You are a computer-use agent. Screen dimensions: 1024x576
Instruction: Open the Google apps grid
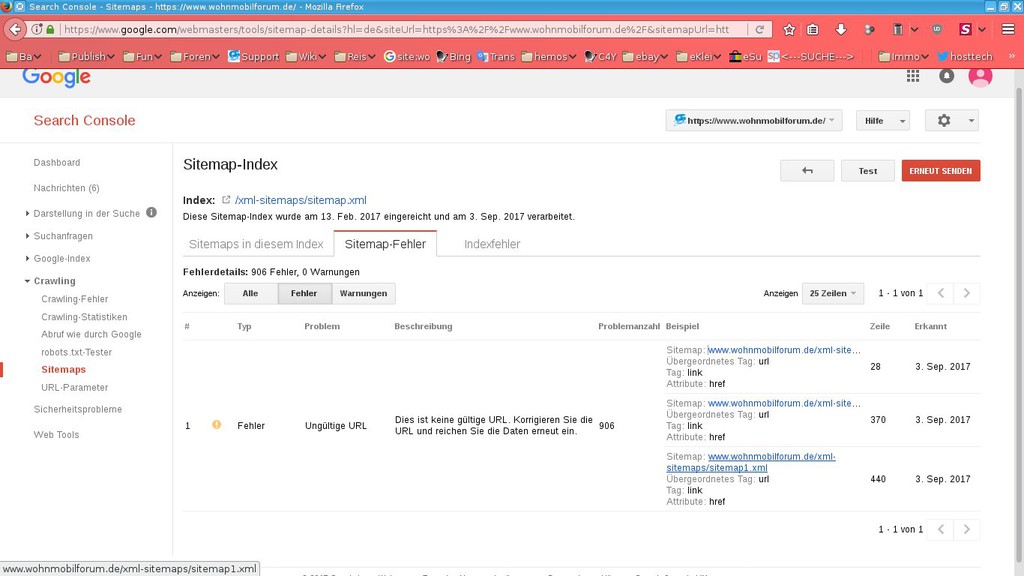point(913,76)
